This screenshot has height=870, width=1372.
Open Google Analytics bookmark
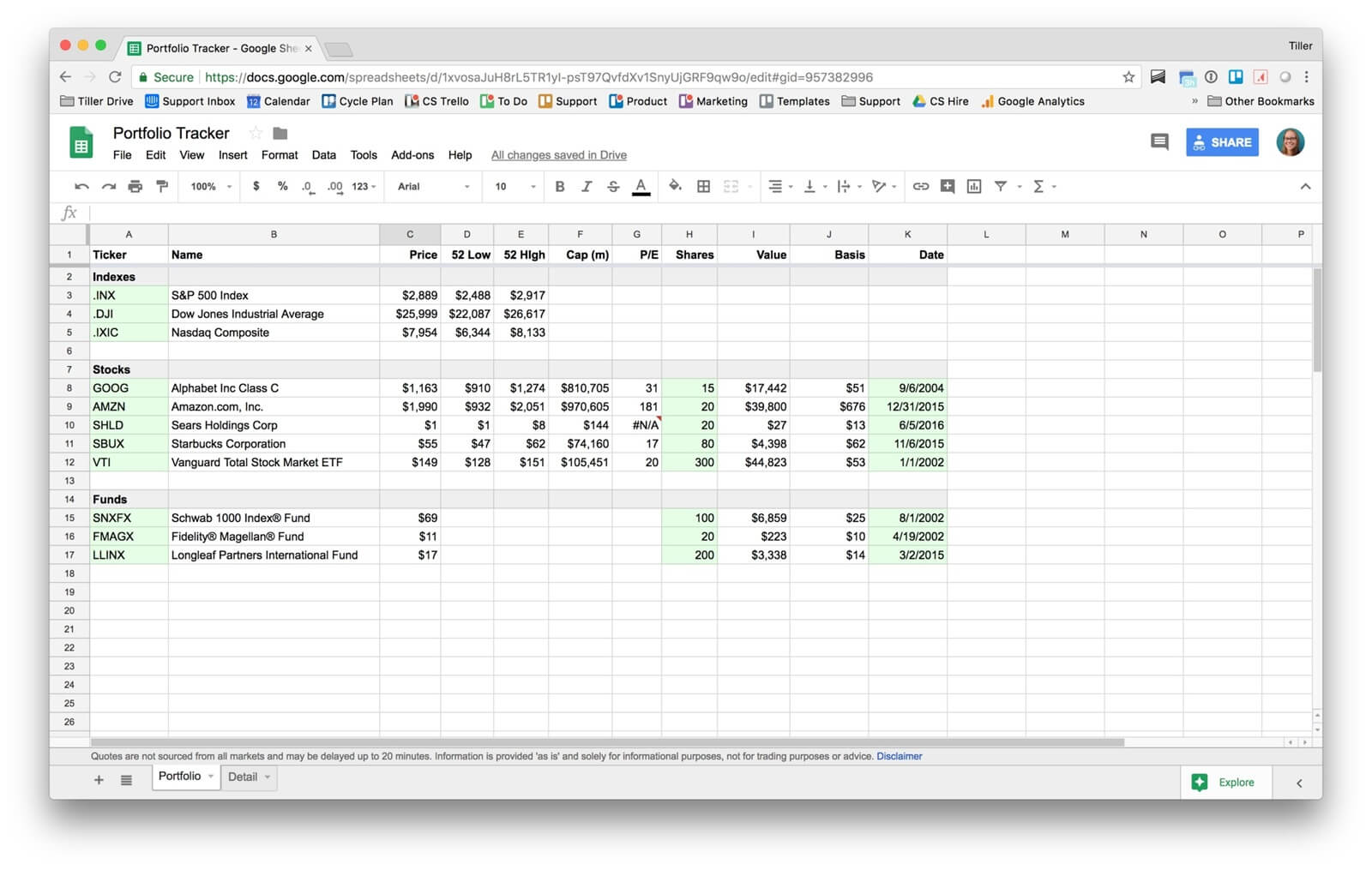click(1032, 101)
